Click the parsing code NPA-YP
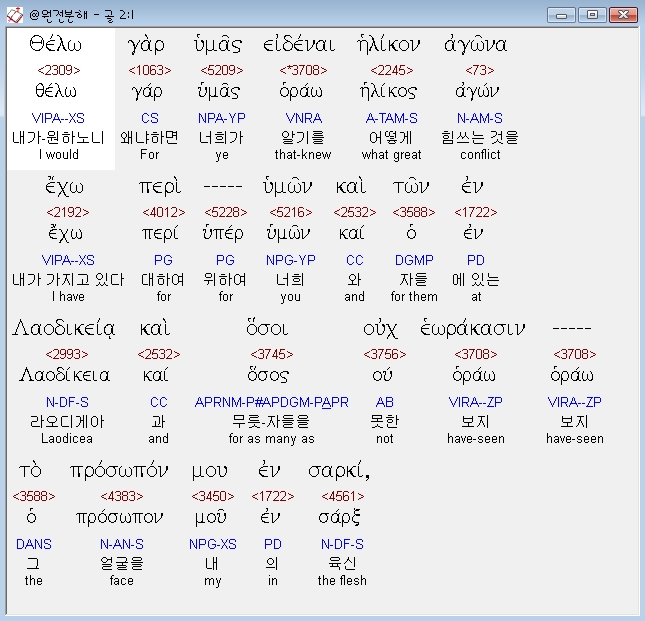 pyautogui.click(x=222, y=118)
